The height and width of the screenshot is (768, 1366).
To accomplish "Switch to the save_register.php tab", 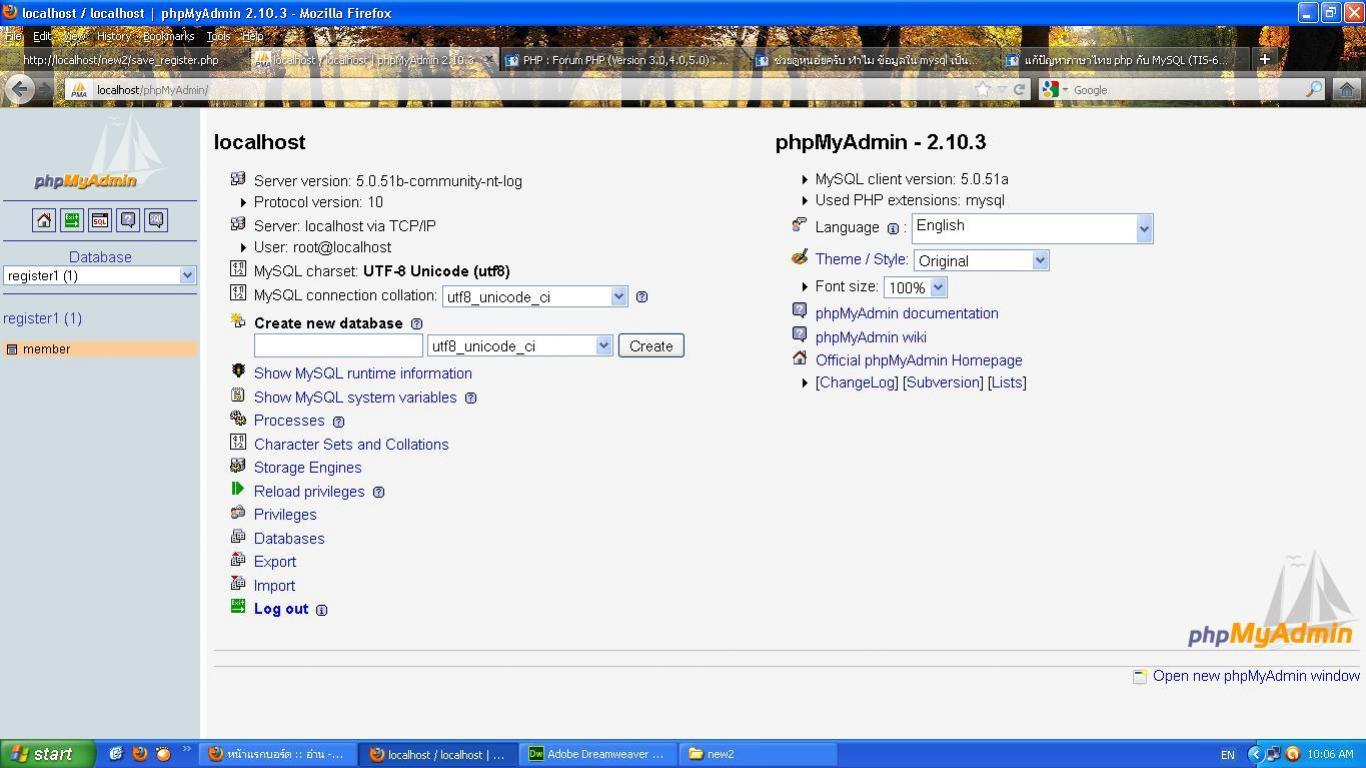I will coord(123,60).
